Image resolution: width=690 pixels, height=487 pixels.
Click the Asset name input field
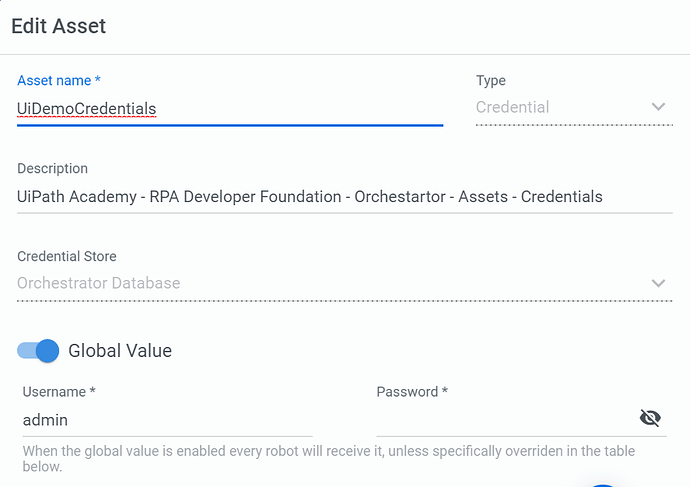tap(229, 109)
